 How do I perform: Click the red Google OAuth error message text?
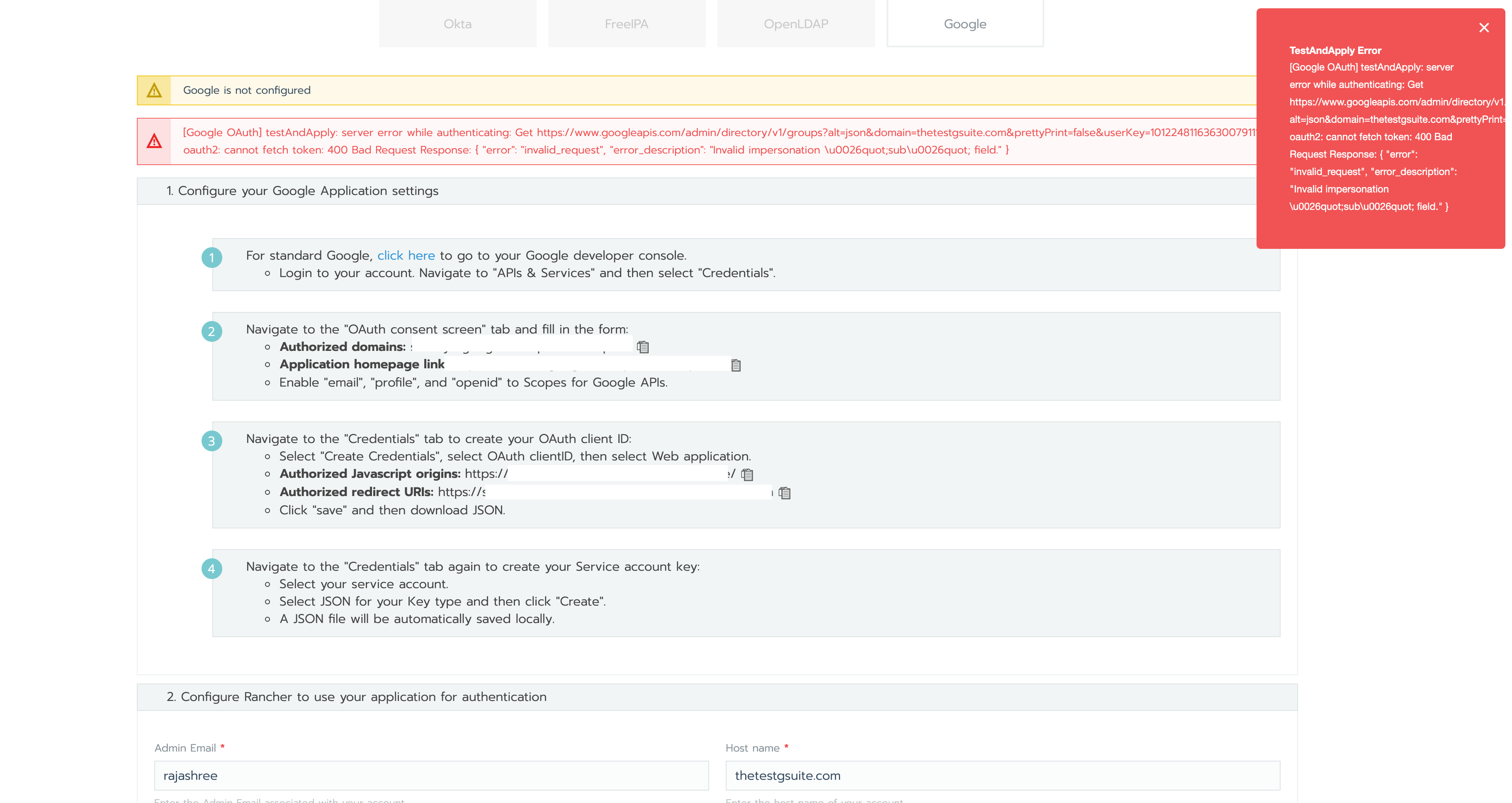(719, 141)
